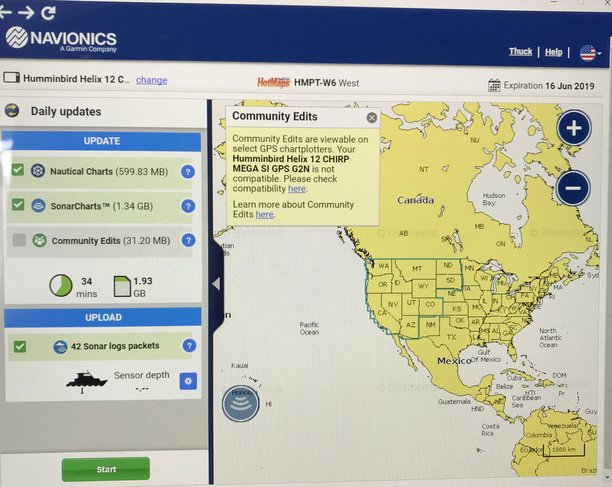Click the Nautical Charts ship wheel icon
The image size is (612, 487).
click(38, 171)
